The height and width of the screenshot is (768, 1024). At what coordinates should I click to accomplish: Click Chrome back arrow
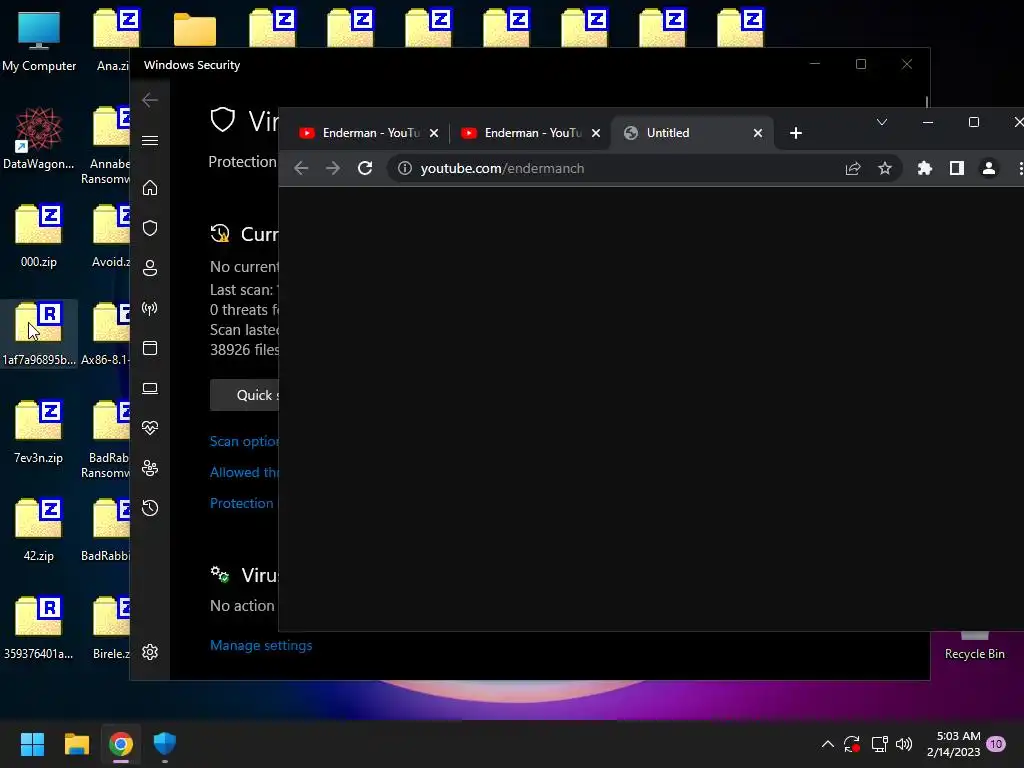301,168
